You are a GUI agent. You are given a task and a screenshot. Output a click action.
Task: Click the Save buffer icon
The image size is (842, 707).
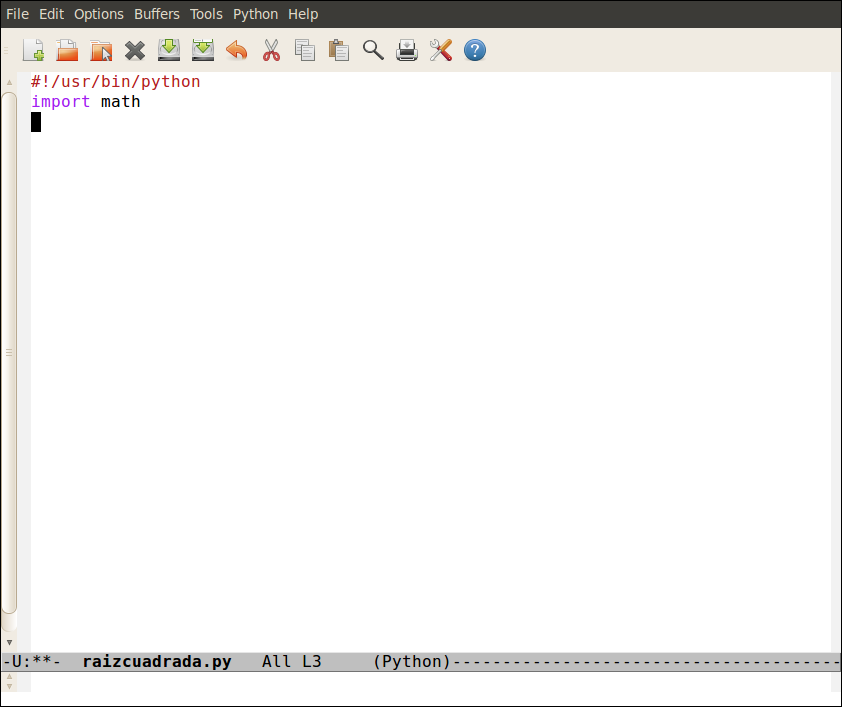pyautogui.click(x=169, y=50)
